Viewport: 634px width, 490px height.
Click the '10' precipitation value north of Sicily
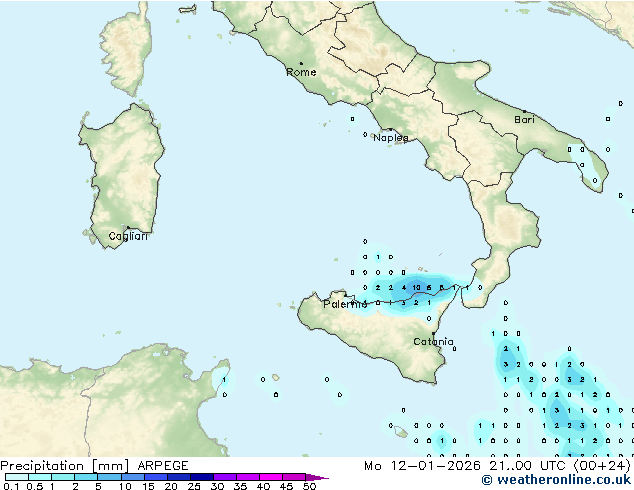(416, 287)
